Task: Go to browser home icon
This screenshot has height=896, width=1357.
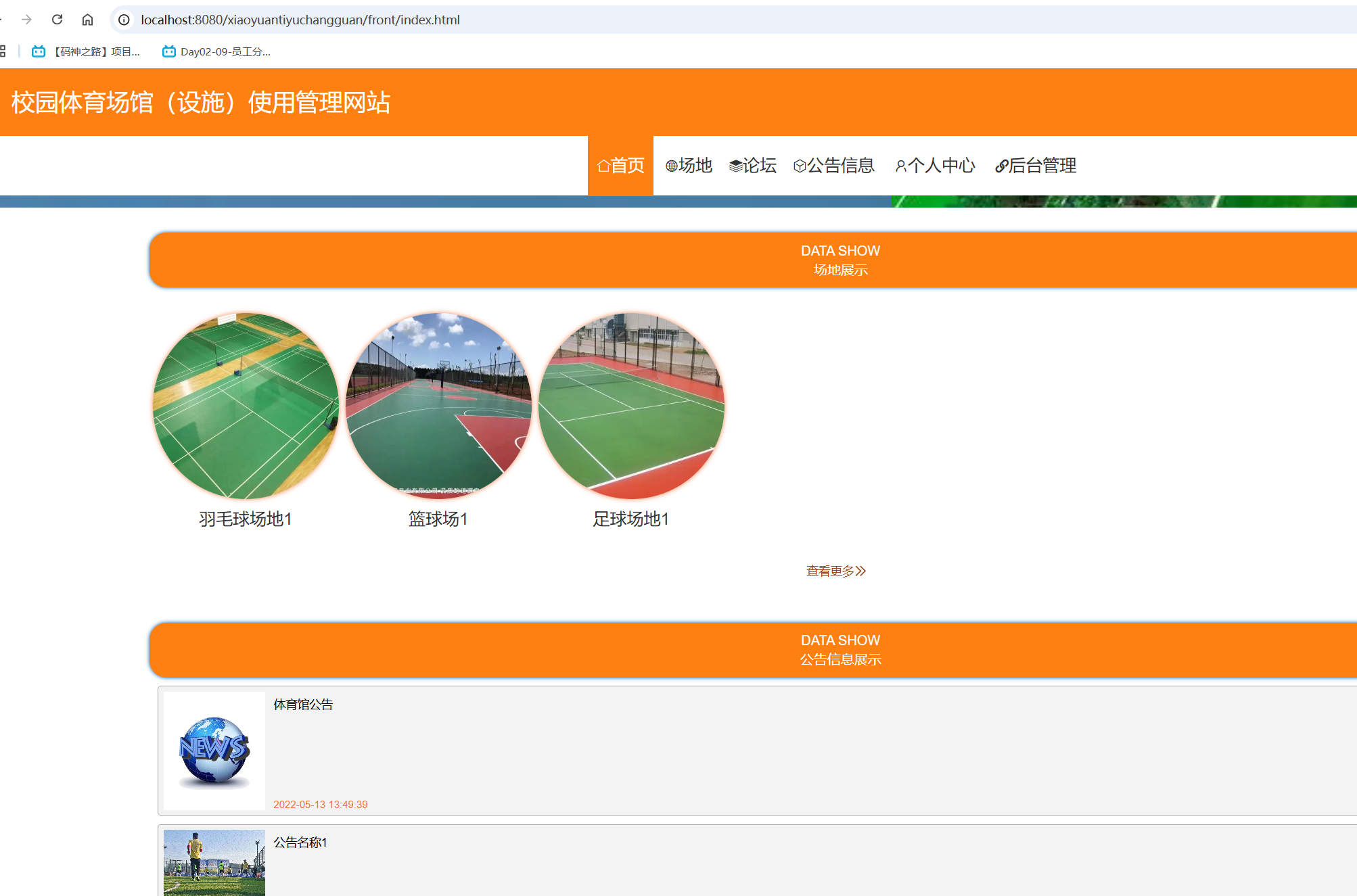Action: click(87, 20)
